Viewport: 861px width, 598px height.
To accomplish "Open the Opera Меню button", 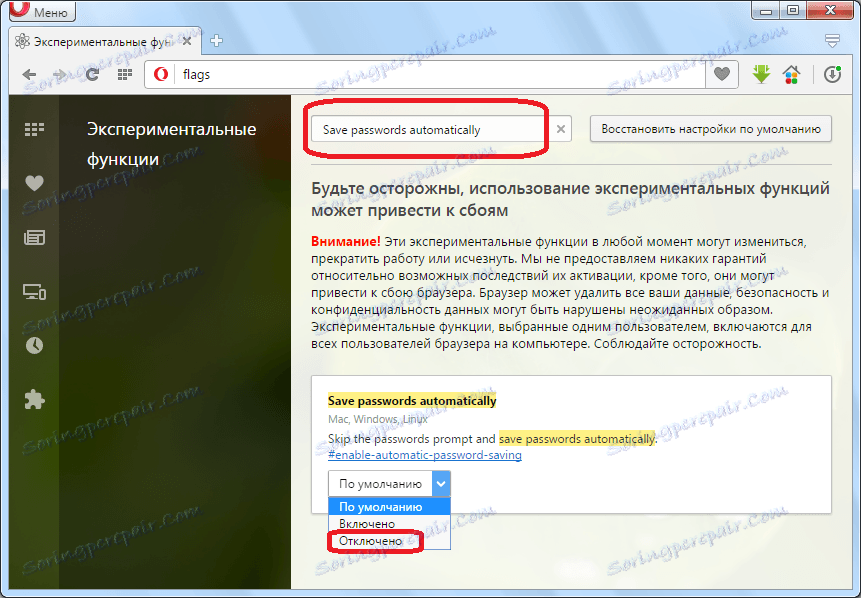I will coord(41,11).
